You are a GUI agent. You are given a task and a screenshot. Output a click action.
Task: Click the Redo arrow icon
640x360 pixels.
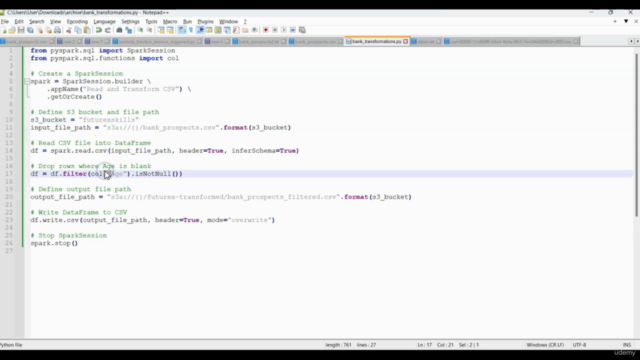click(x=108, y=30)
